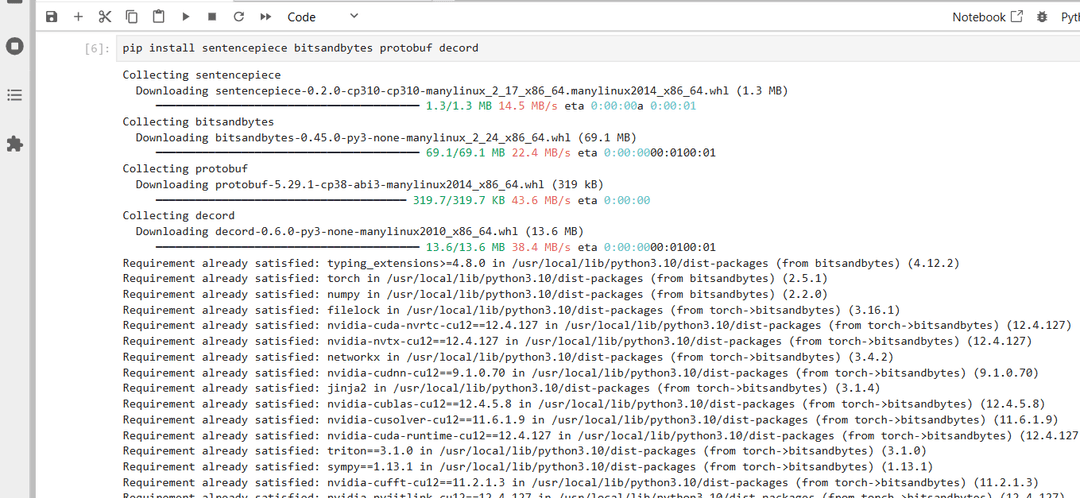
Task: Click the protobuf-5.29.1 wheel download line
Action: click(x=369, y=185)
